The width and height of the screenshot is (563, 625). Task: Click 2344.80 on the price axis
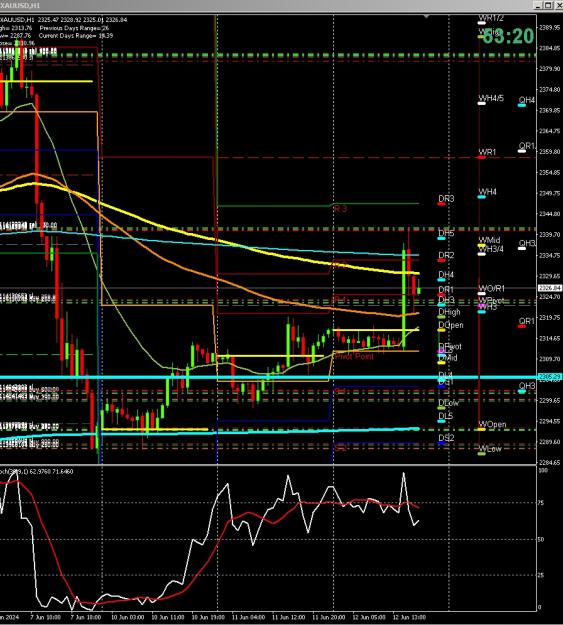tap(549, 214)
